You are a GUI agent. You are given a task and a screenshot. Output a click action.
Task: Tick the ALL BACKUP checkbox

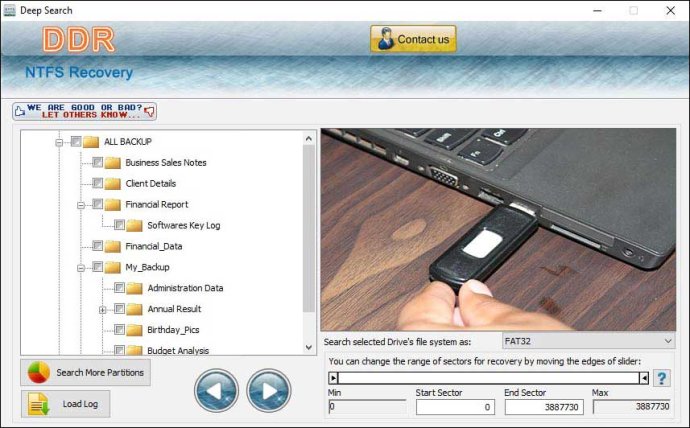(x=76, y=141)
